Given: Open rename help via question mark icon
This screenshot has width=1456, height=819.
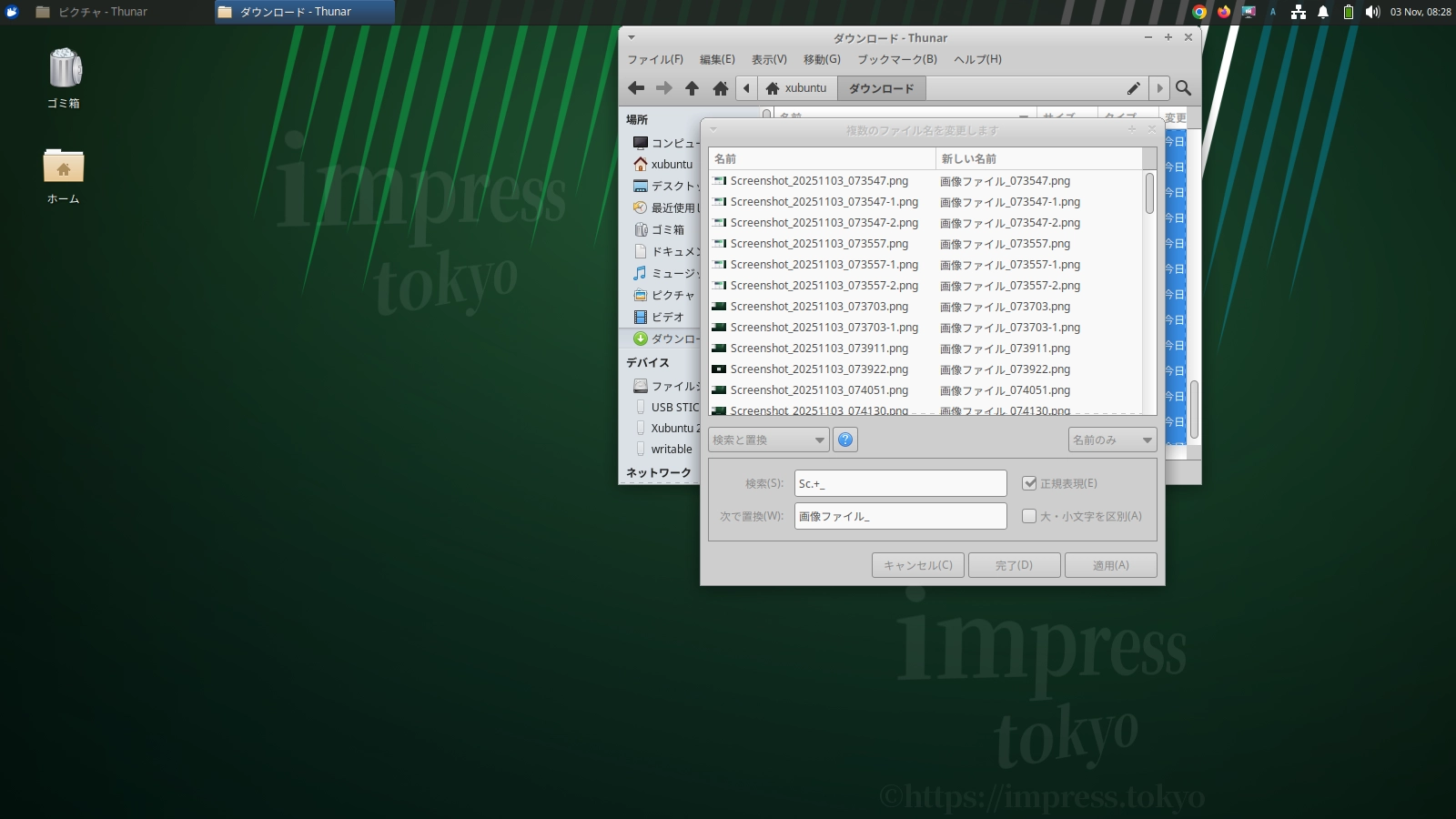Looking at the screenshot, I should [845, 440].
